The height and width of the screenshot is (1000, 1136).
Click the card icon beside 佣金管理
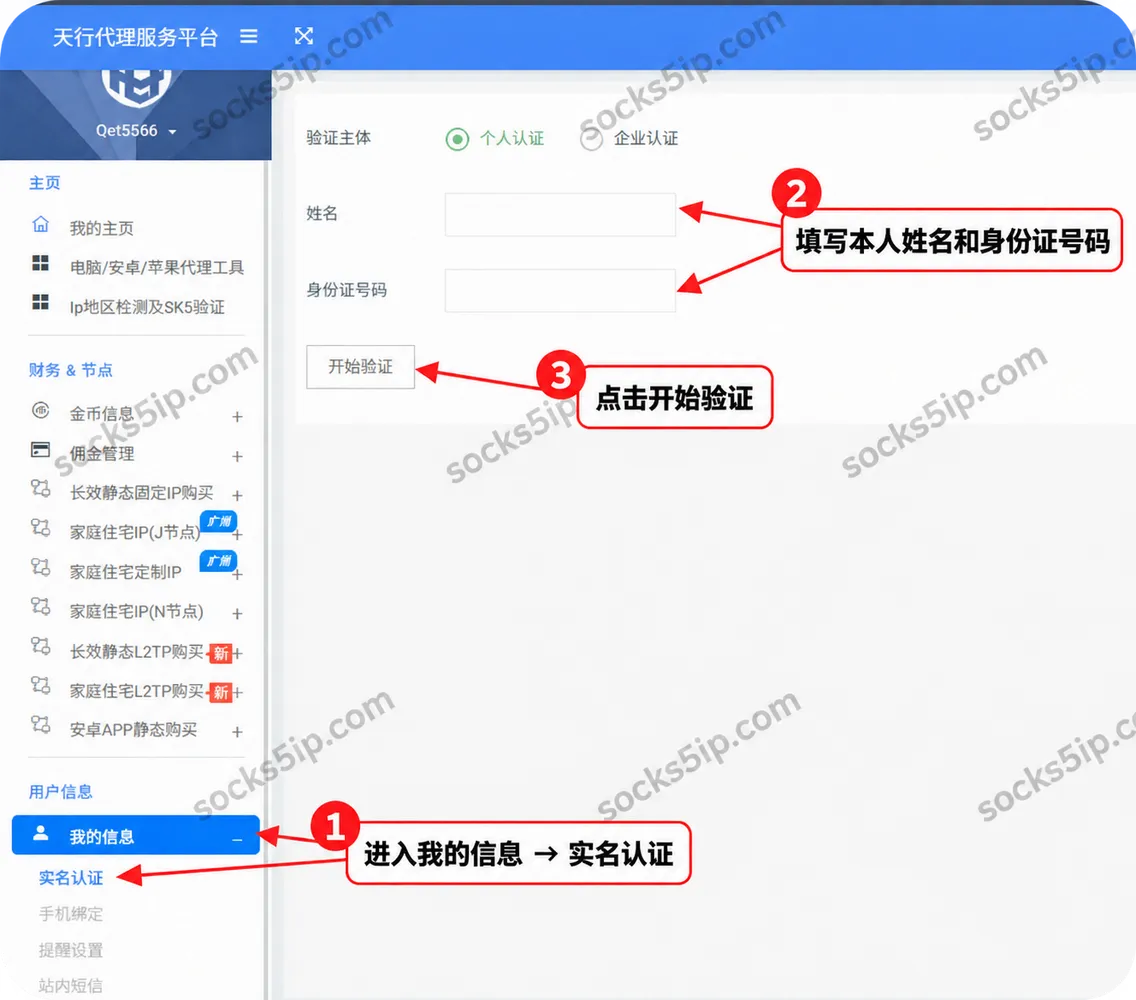(x=41, y=450)
